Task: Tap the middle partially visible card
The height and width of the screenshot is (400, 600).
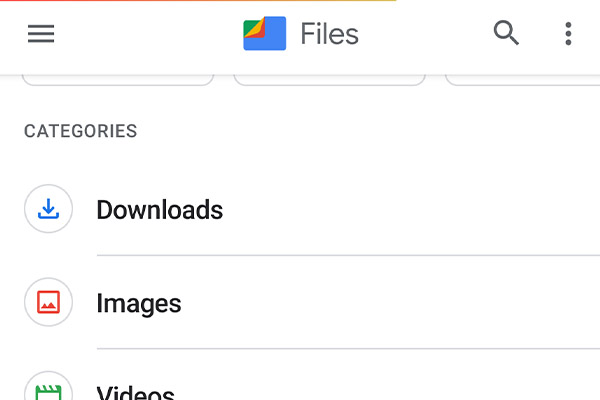Action: coord(329,80)
